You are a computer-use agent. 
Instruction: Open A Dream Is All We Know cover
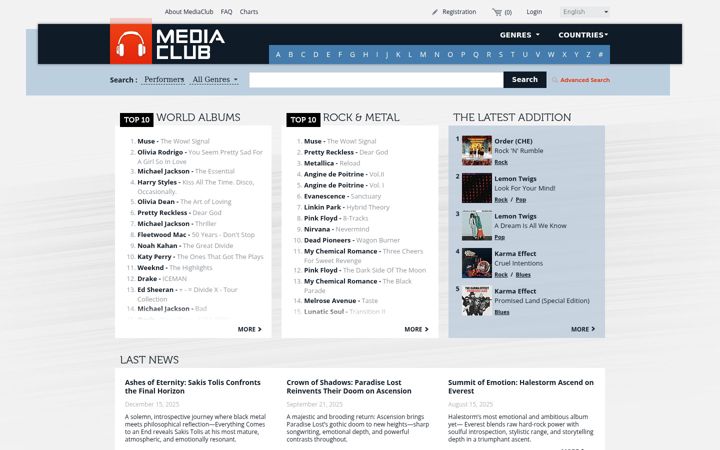[477, 225]
